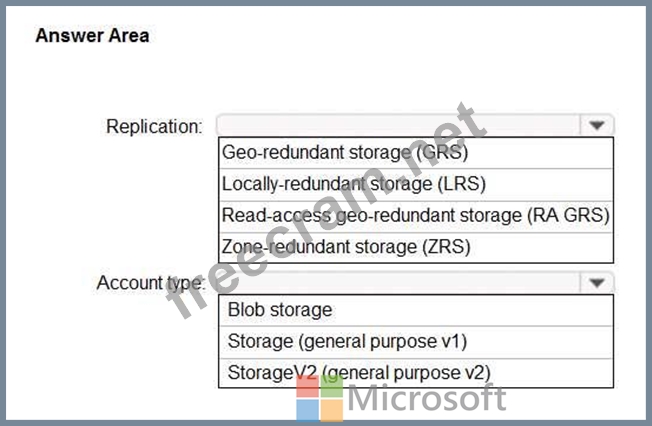Click the Replication label
Image resolution: width=652 pixels, height=426 pixels.
coord(154,126)
